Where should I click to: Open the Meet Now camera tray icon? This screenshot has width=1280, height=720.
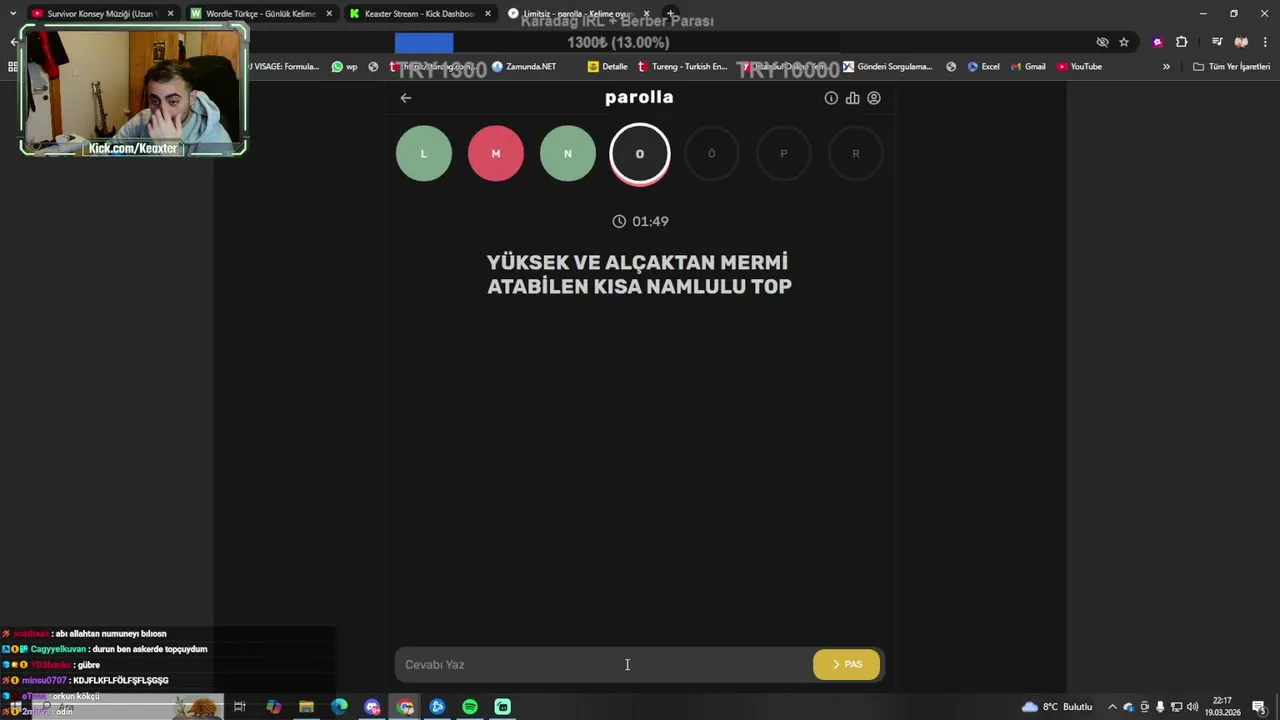(x=1145, y=707)
